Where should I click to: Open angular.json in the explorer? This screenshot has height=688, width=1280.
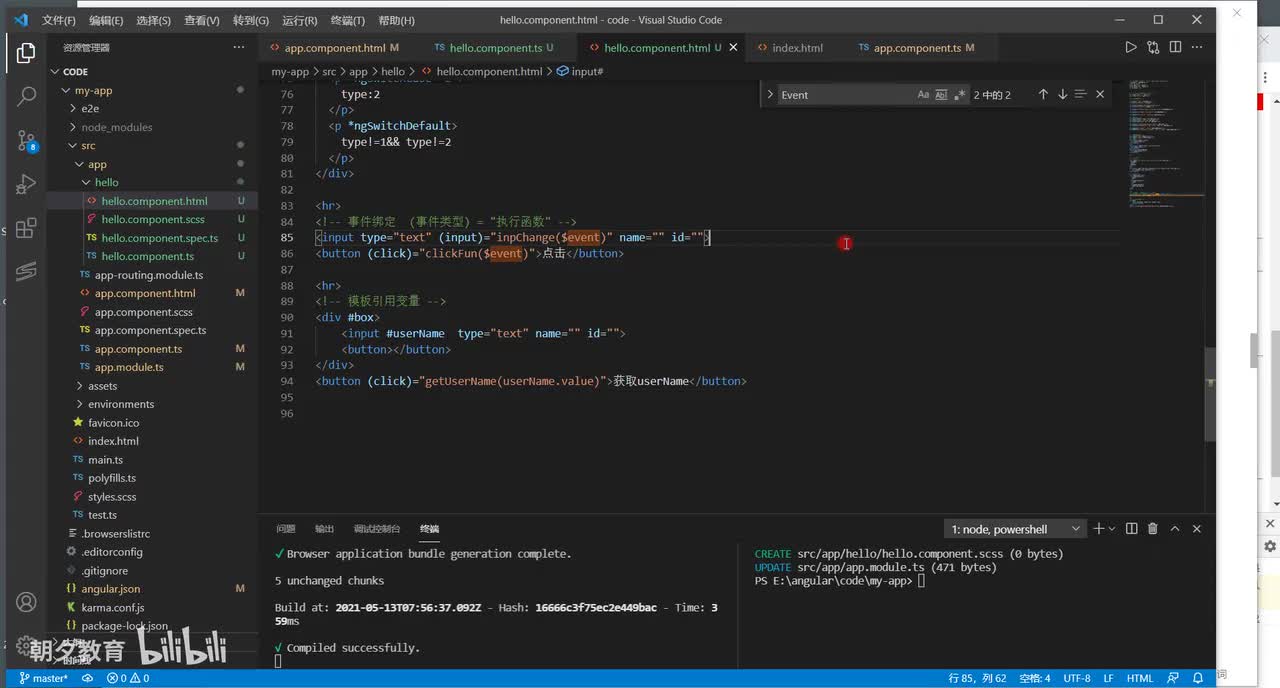(x=110, y=589)
